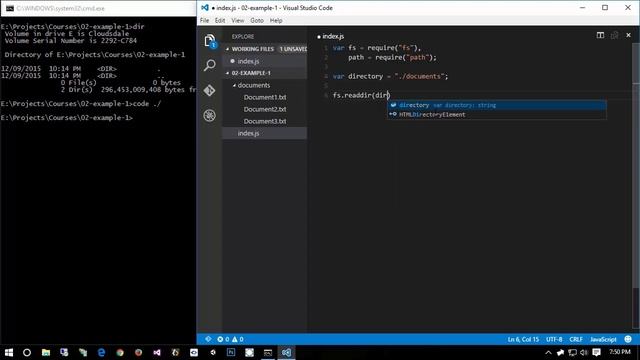
Task: Click the active VS Code taskbar icon
Action: 287,352
